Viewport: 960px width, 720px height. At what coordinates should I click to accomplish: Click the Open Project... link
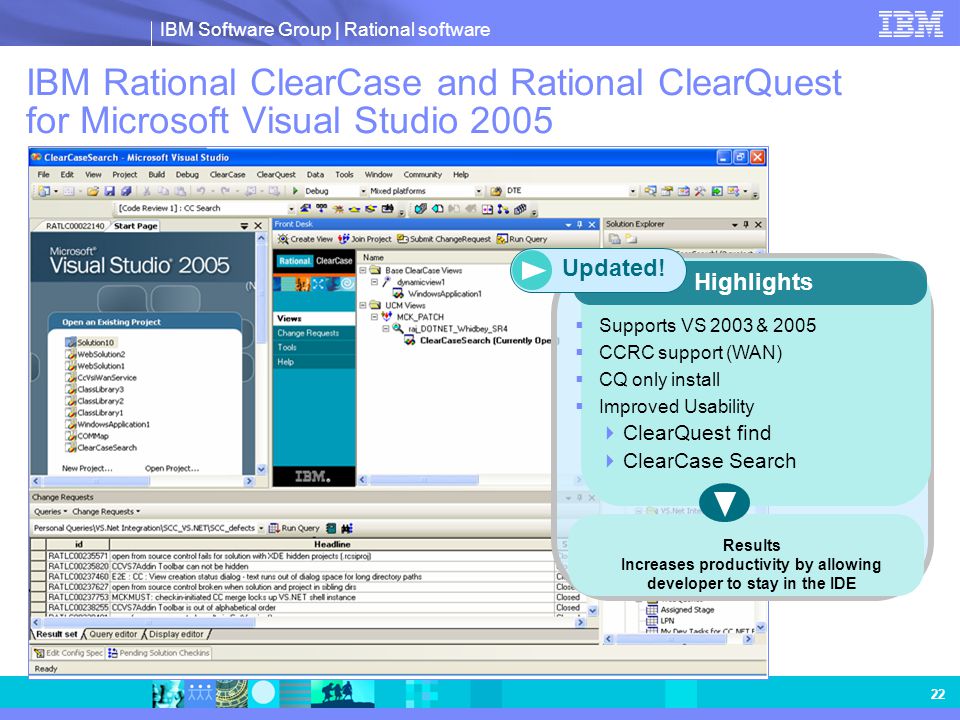(171, 468)
